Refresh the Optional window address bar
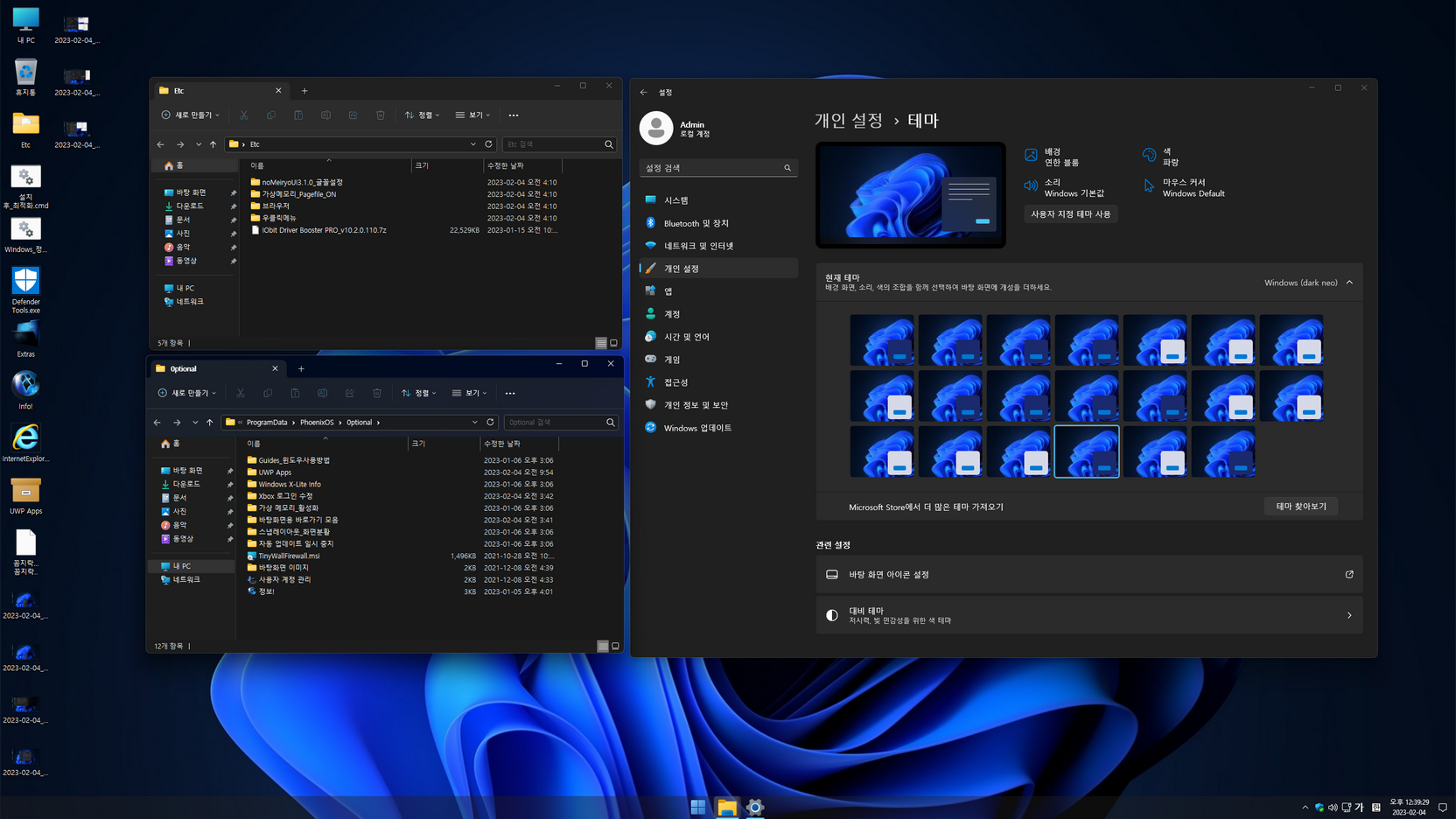The width and height of the screenshot is (1456, 819). coord(490,422)
